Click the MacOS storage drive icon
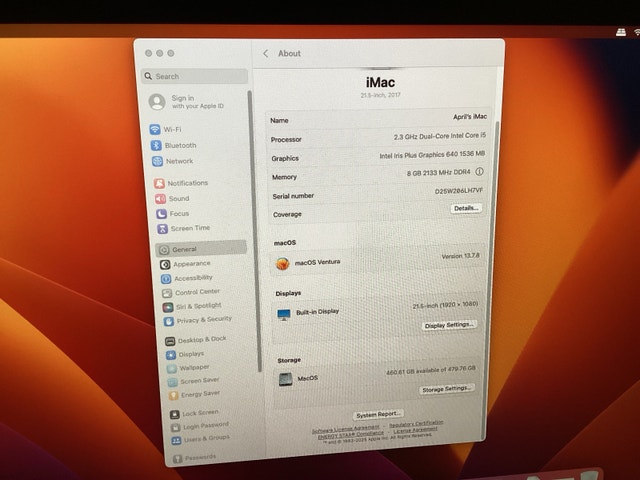Viewport: 640px width, 480px height. pos(286,379)
